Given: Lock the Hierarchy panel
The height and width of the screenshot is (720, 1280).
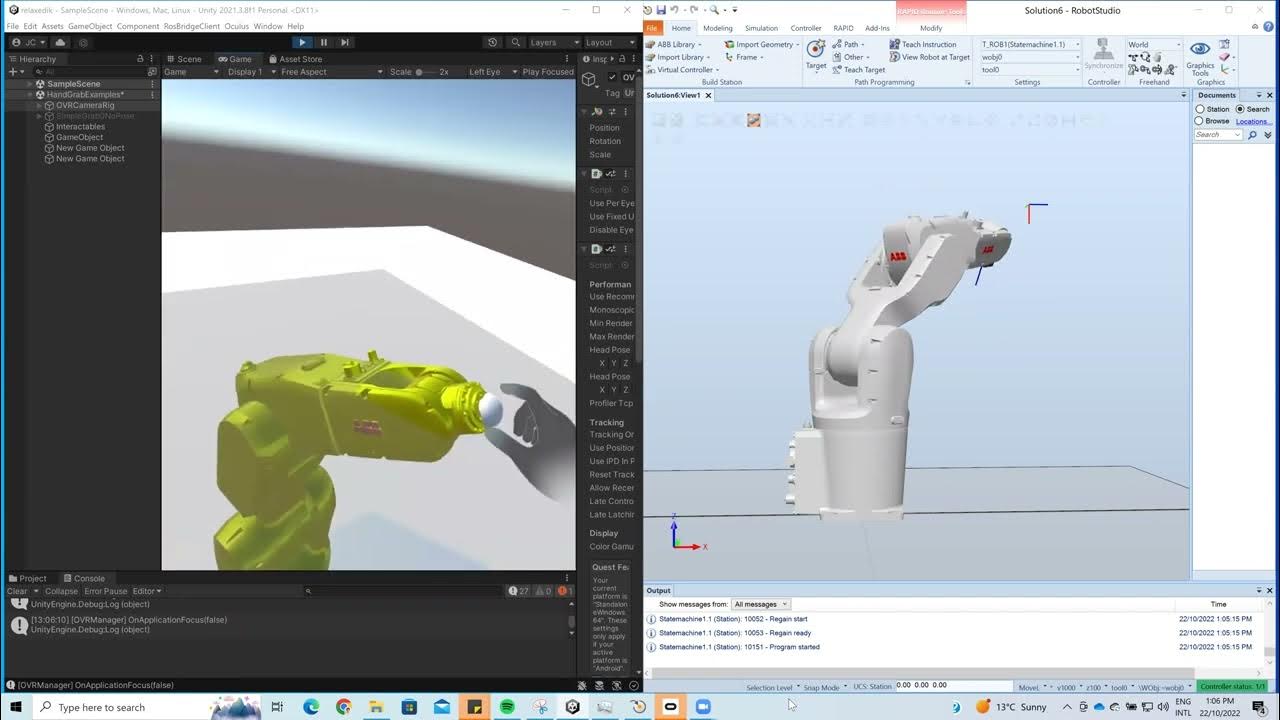Looking at the screenshot, I should pos(140,59).
